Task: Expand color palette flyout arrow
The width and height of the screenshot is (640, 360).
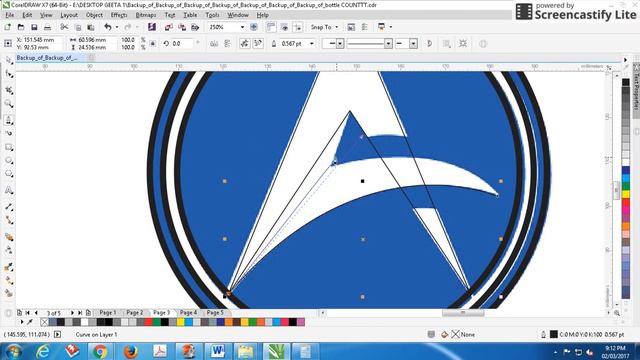Action: pyautogui.click(x=22, y=322)
